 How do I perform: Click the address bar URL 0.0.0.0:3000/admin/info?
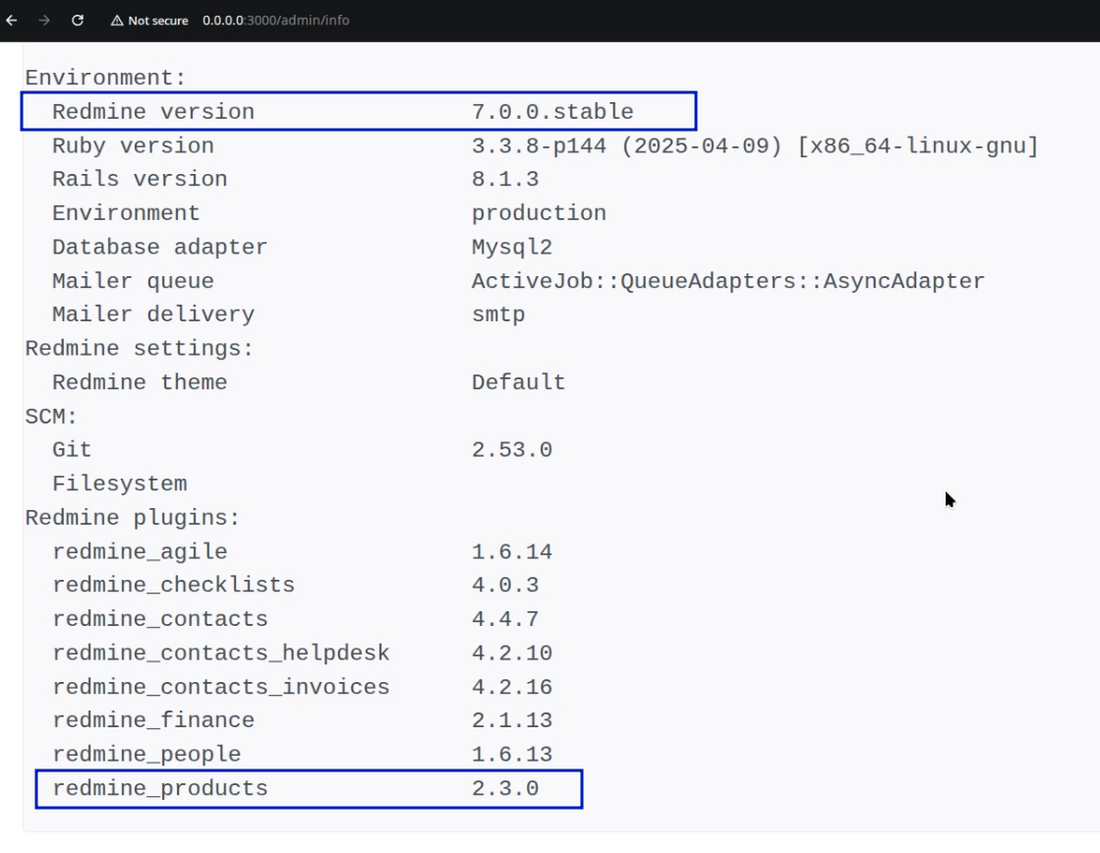coord(276,20)
